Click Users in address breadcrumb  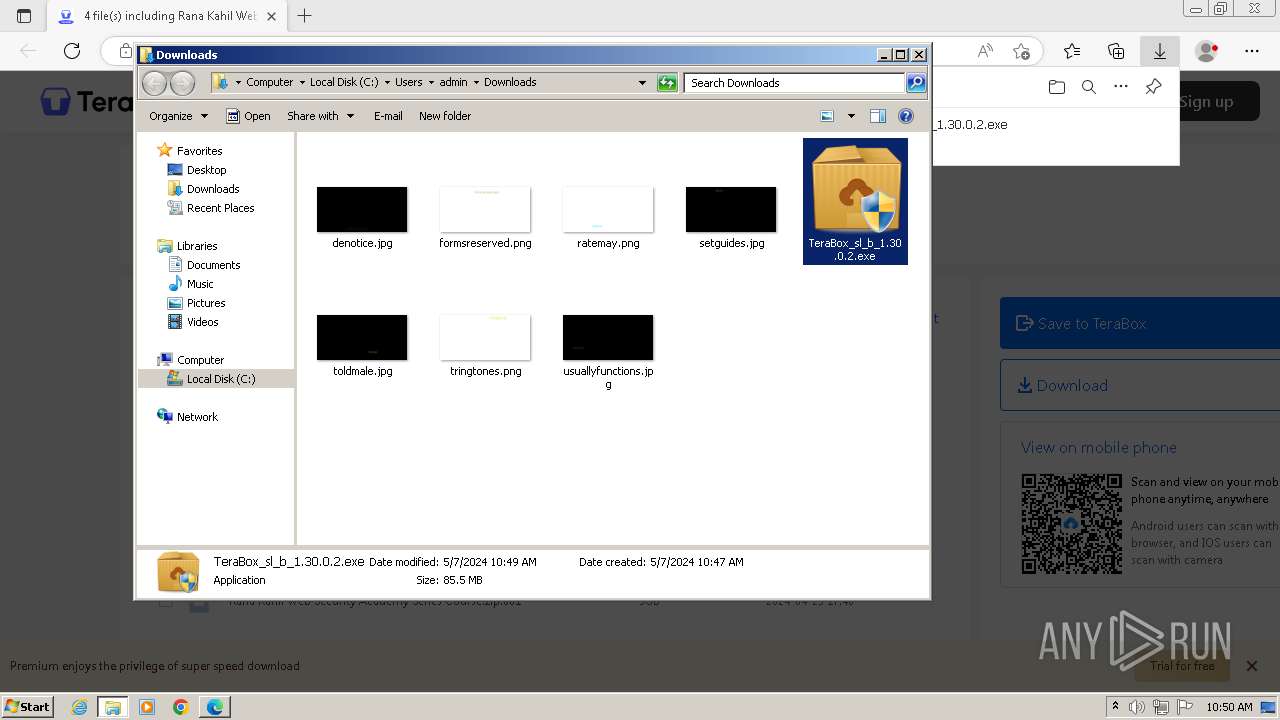click(x=408, y=83)
